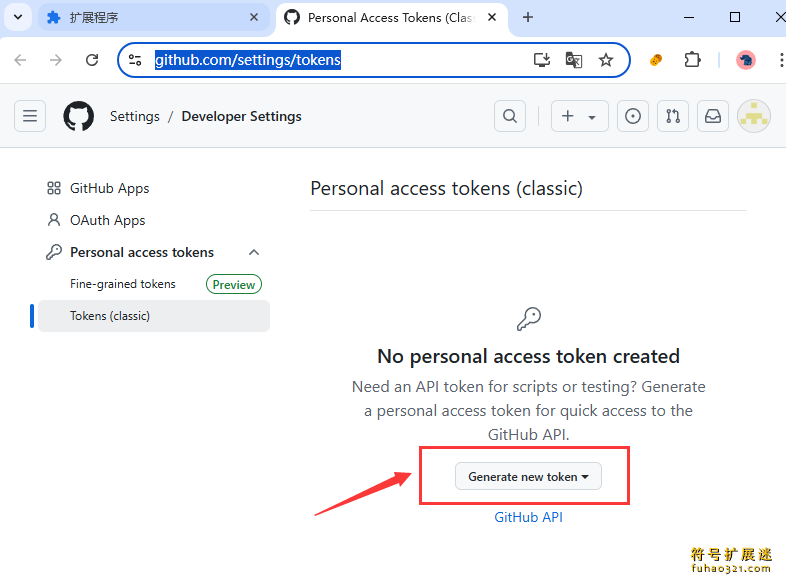The height and width of the screenshot is (583, 786).
Task: Follow the GitHub API link
Action: click(x=528, y=517)
